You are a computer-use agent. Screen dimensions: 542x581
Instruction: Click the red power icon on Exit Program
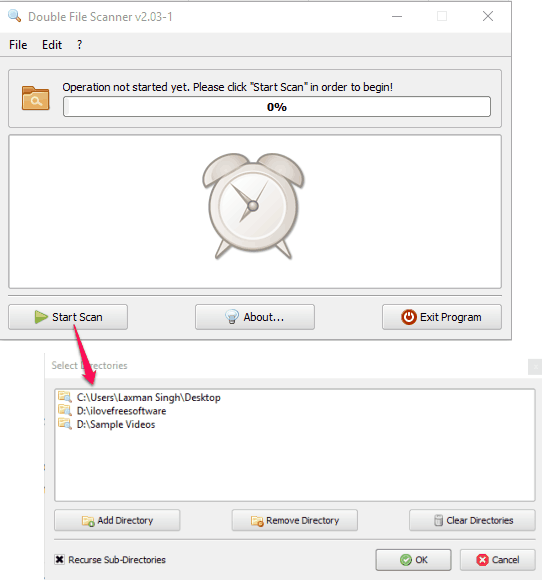pyautogui.click(x=409, y=317)
